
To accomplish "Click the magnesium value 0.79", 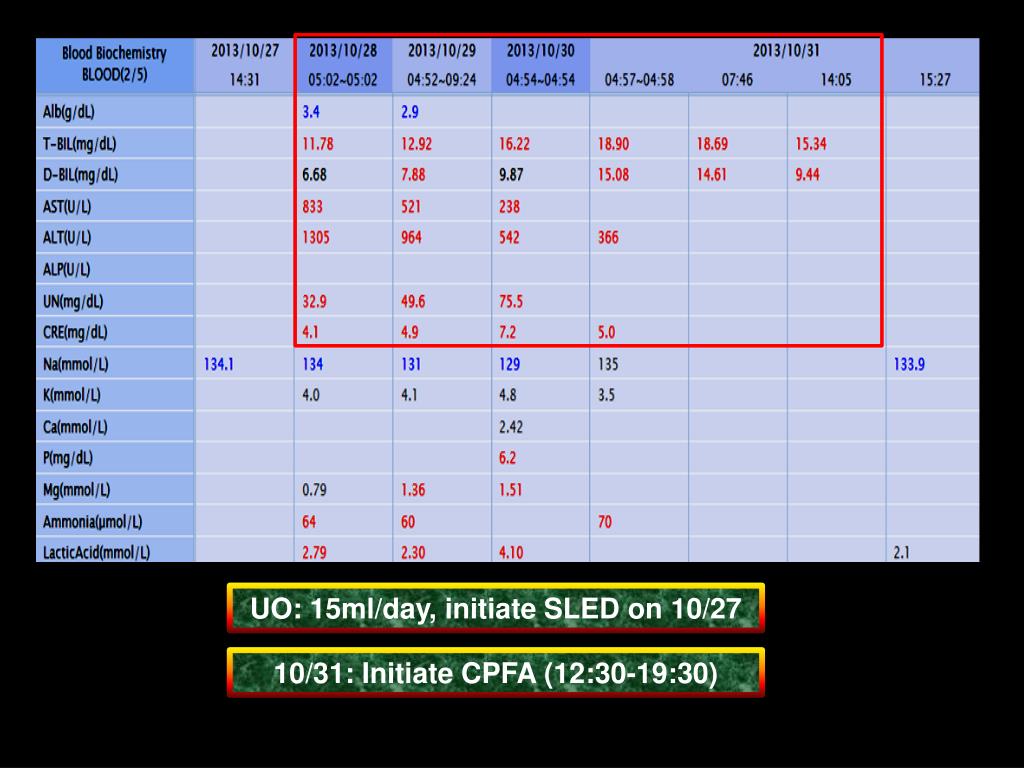I will tap(314, 489).
